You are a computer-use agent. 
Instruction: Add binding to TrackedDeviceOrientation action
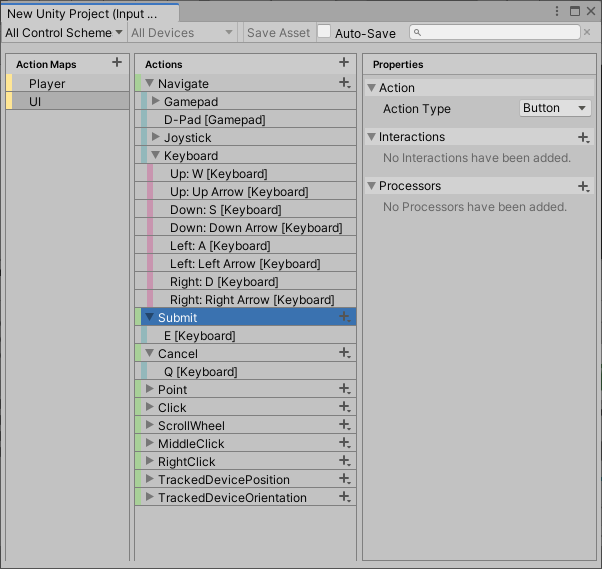coord(344,497)
